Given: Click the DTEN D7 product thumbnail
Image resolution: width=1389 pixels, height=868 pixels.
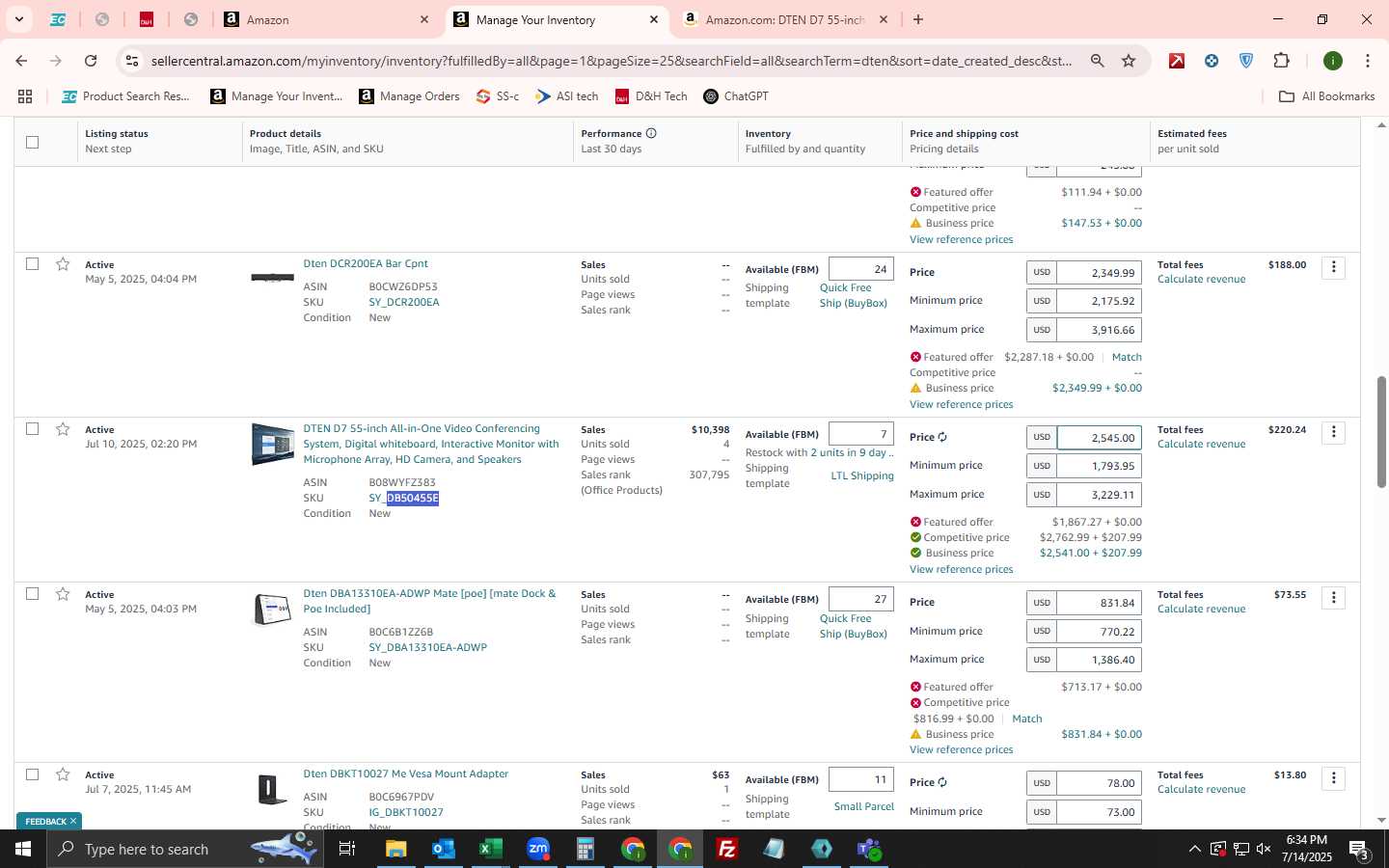Looking at the screenshot, I should click(272, 445).
